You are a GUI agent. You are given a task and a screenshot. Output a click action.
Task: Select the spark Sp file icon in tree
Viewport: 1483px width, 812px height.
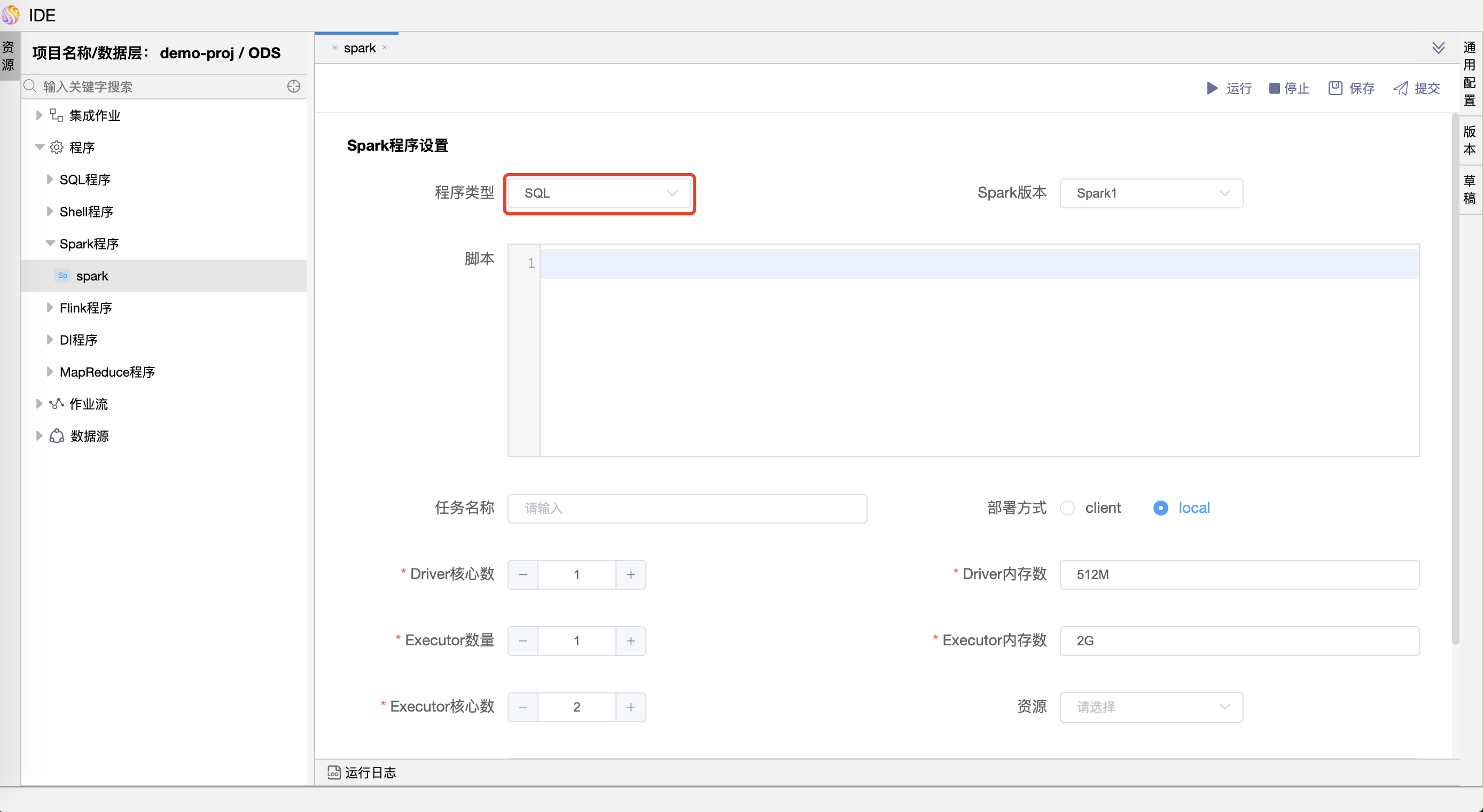[63, 276]
